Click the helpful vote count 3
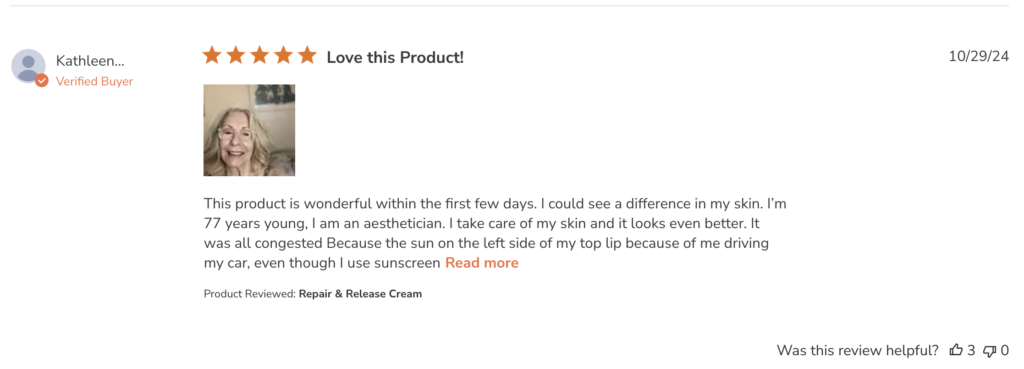This screenshot has height=369, width=1024. point(971,351)
